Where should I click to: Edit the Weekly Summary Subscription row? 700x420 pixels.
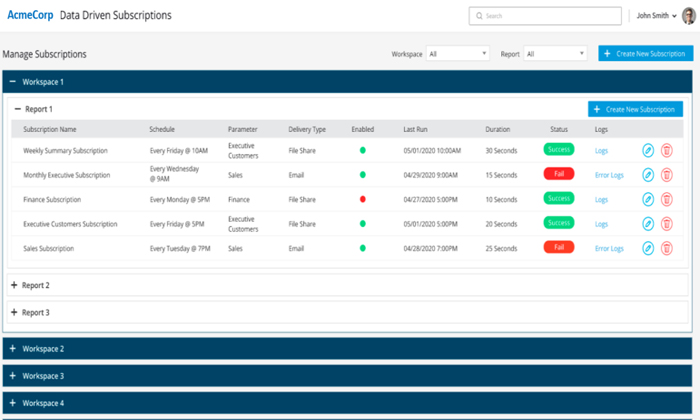[x=648, y=150]
